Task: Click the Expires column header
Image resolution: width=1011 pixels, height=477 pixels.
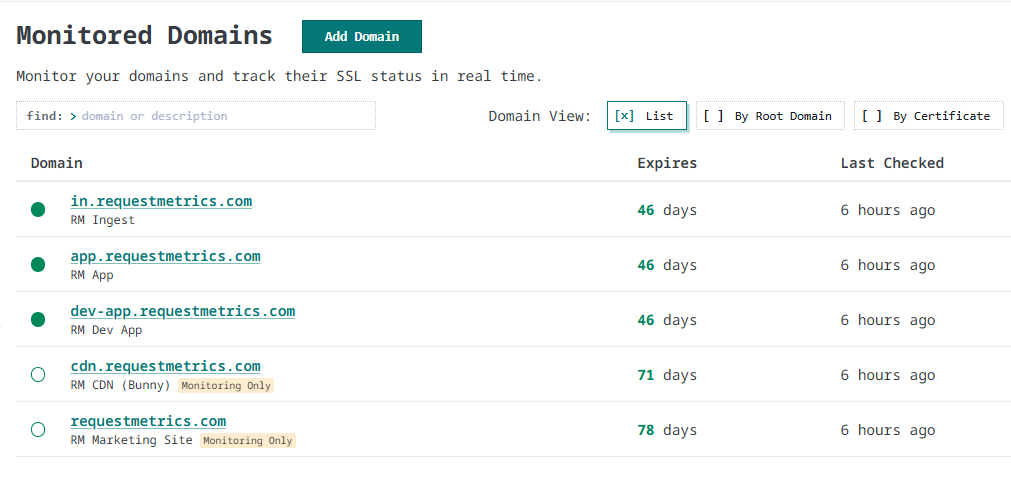Action: (667, 164)
